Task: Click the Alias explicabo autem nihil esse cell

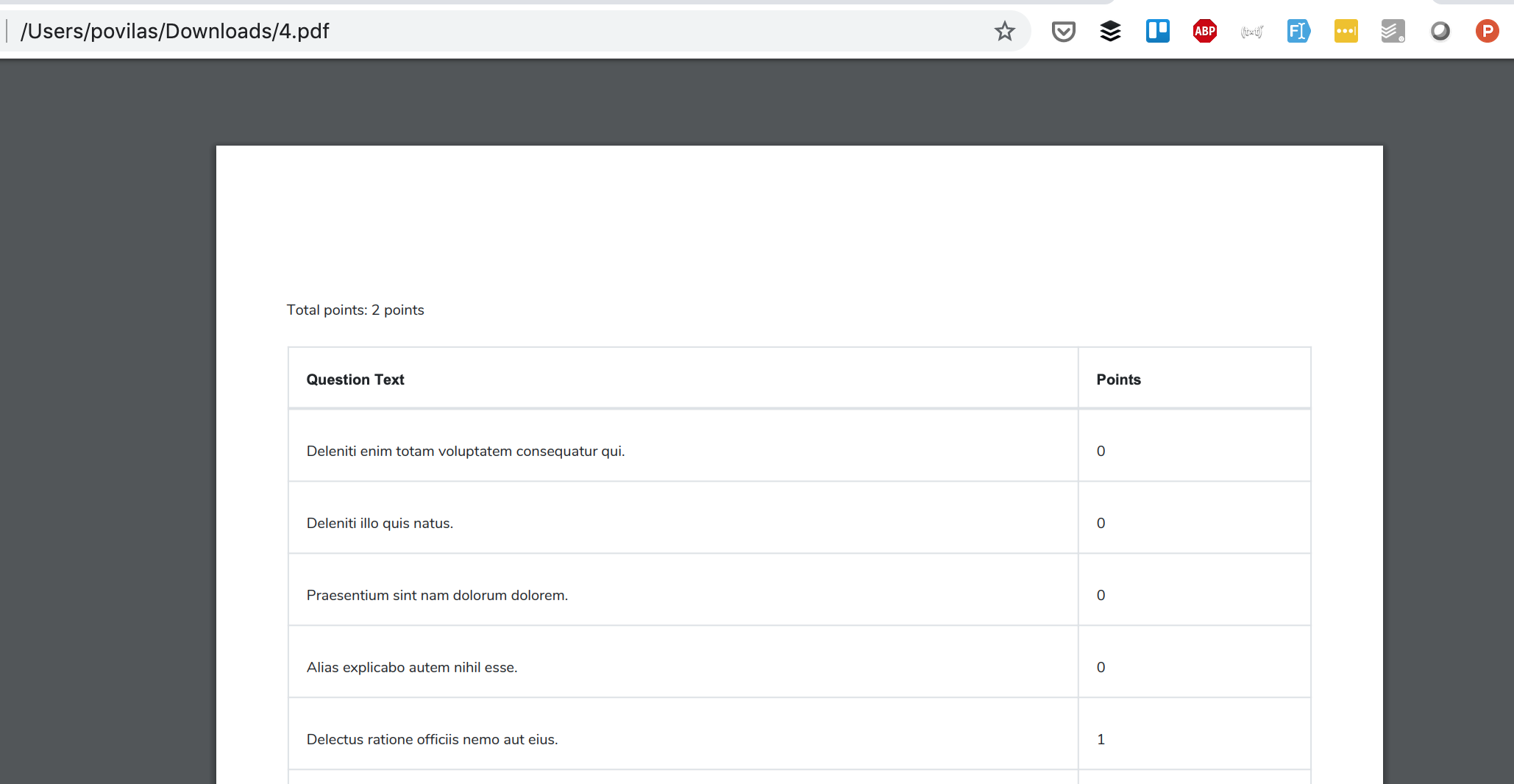Action: click(x=412, y=667)
